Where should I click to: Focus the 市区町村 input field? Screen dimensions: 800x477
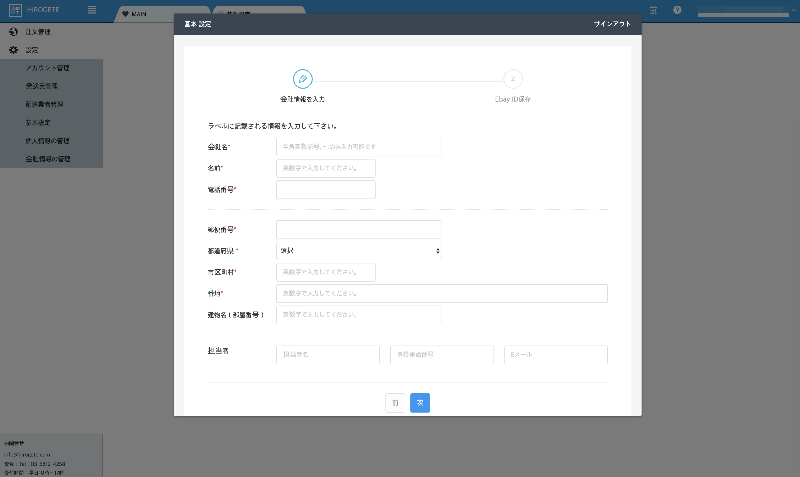[x=326, y=272]
